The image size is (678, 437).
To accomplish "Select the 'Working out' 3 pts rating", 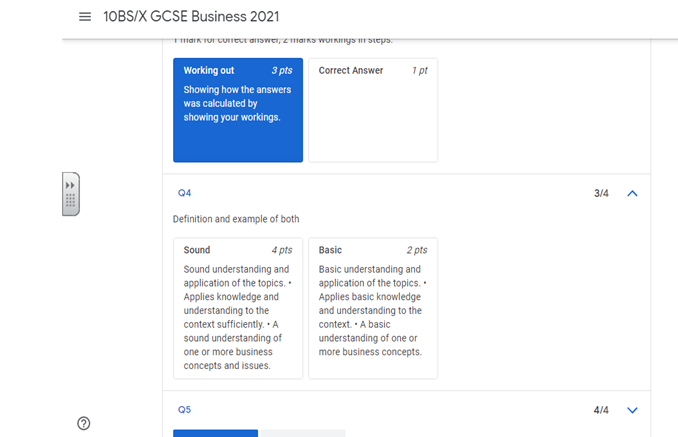I will [237, 109].
